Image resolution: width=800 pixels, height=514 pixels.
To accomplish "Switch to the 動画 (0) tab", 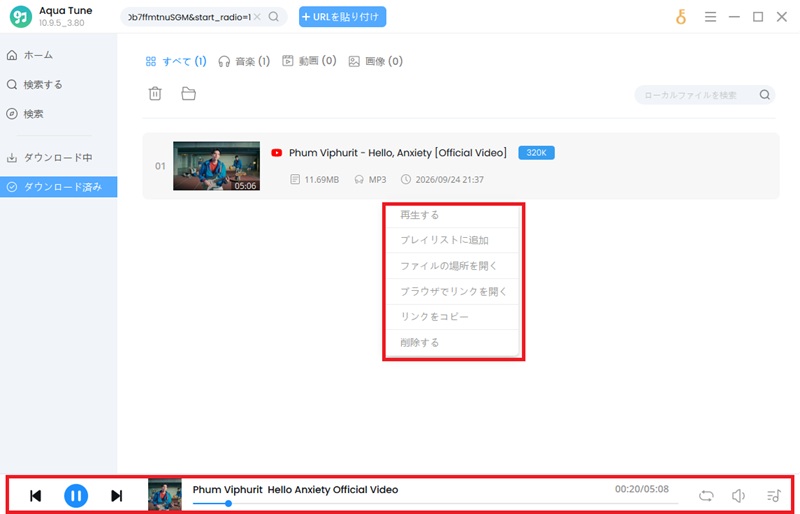I will click(x=309, y=61).
